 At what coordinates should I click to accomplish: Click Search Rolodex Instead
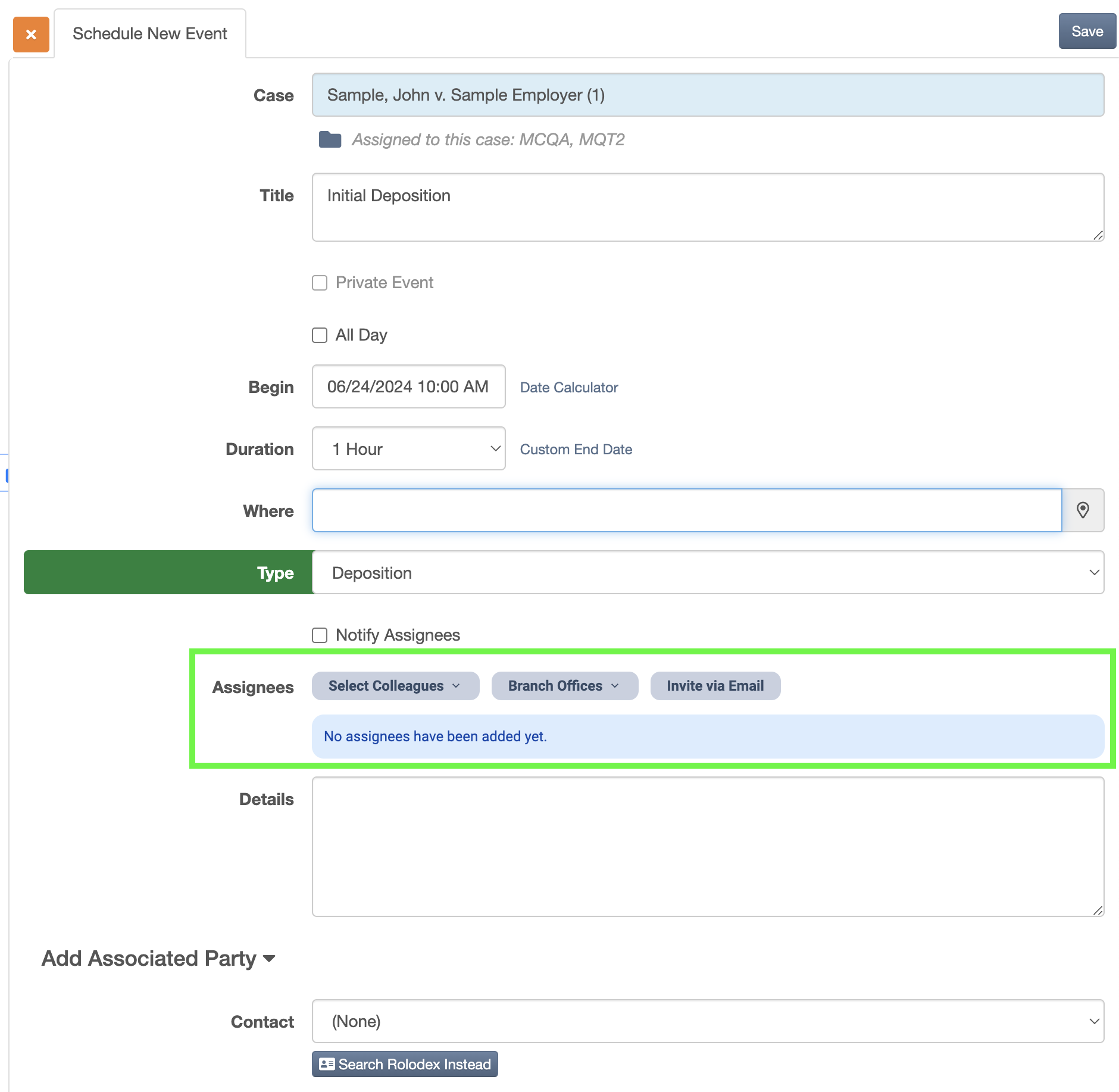[404, 1064]
